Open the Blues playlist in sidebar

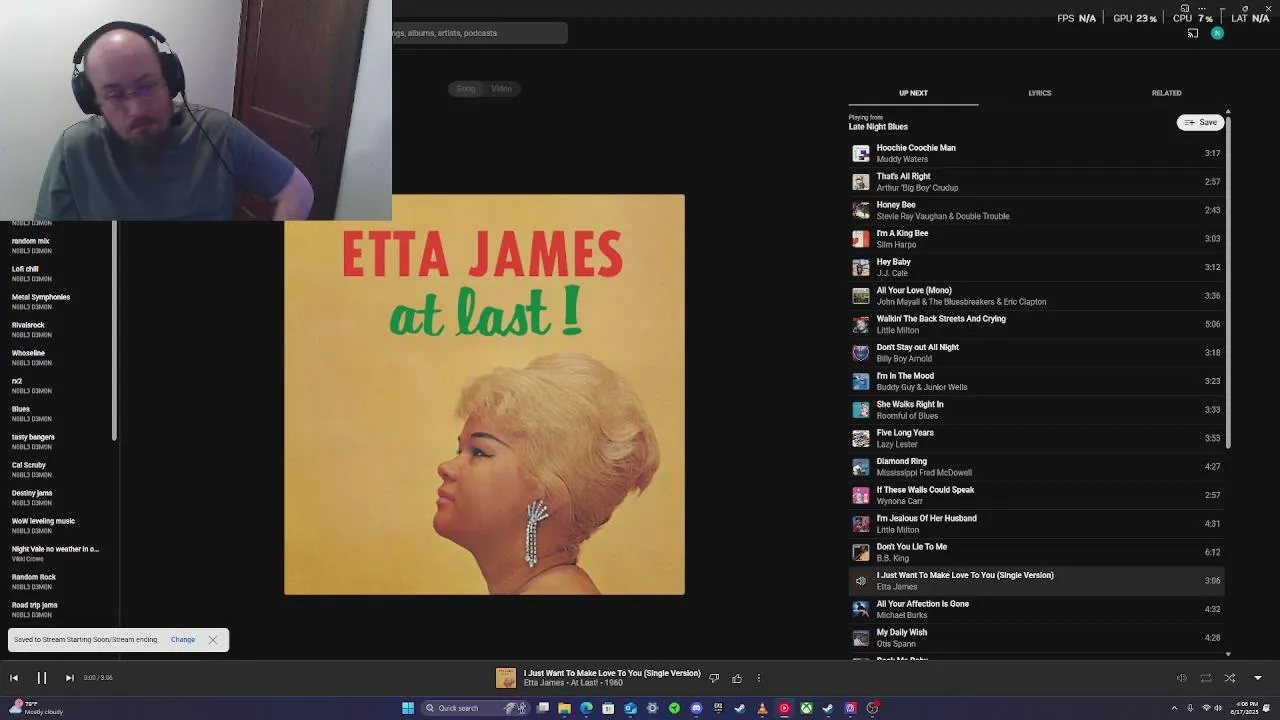pos(21,409)
